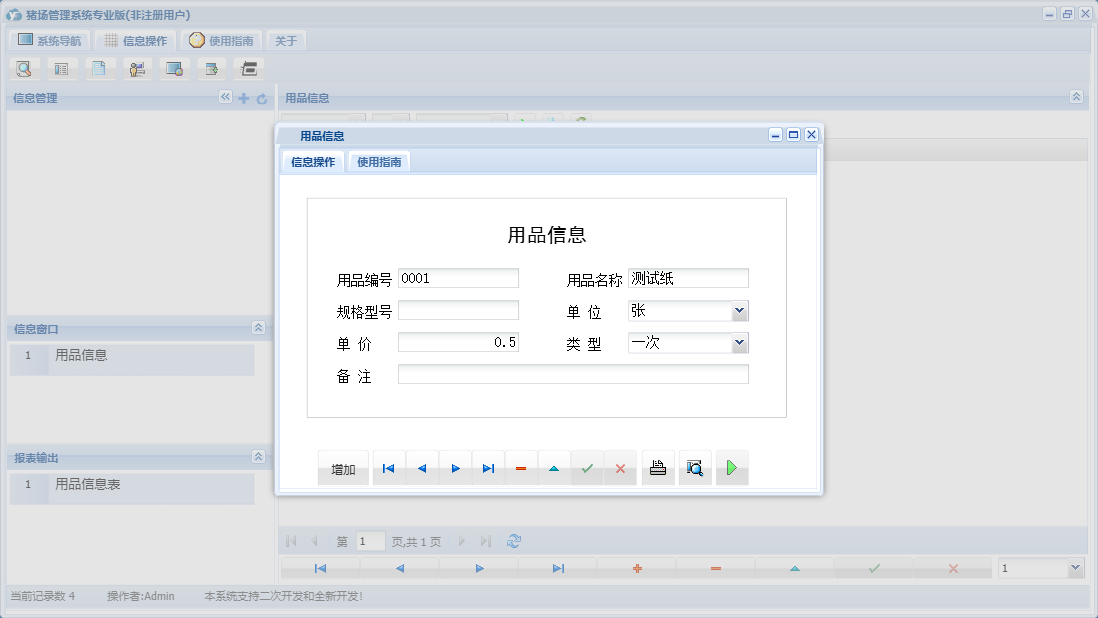Refresh the table using the bottom refresh icon
The width and height of the screenshot is (1098, 618).
pos(513,540)
